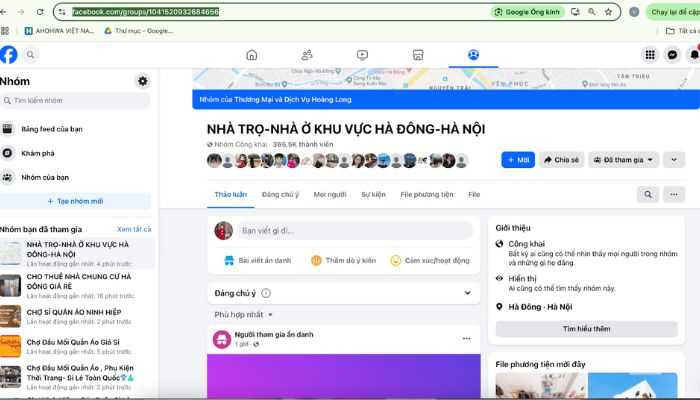Open group CHO THUÊ NHÀ CHUNG CƯ HÀ ĐÔNG

point(77,286)
